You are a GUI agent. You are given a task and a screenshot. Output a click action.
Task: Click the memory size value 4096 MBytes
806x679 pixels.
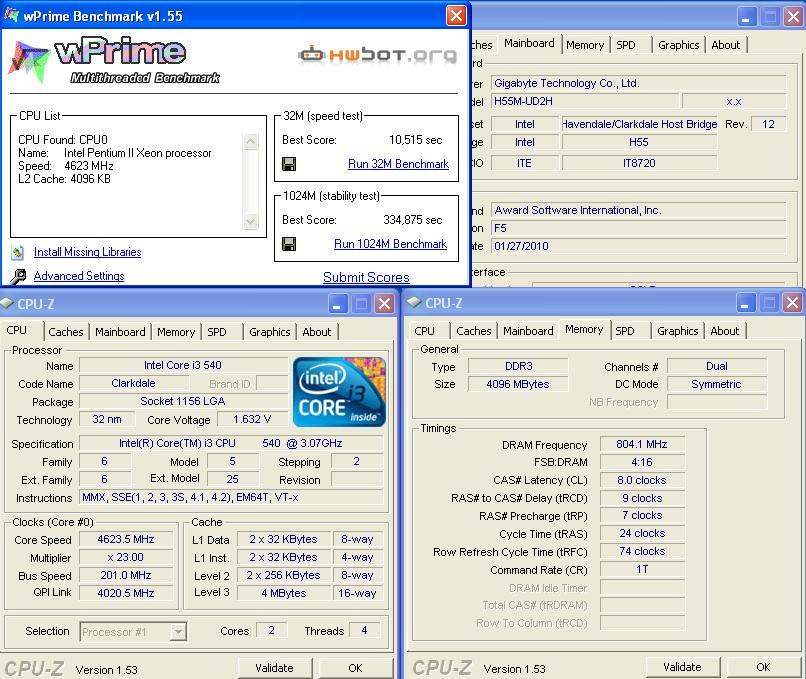tap(518, 384)
